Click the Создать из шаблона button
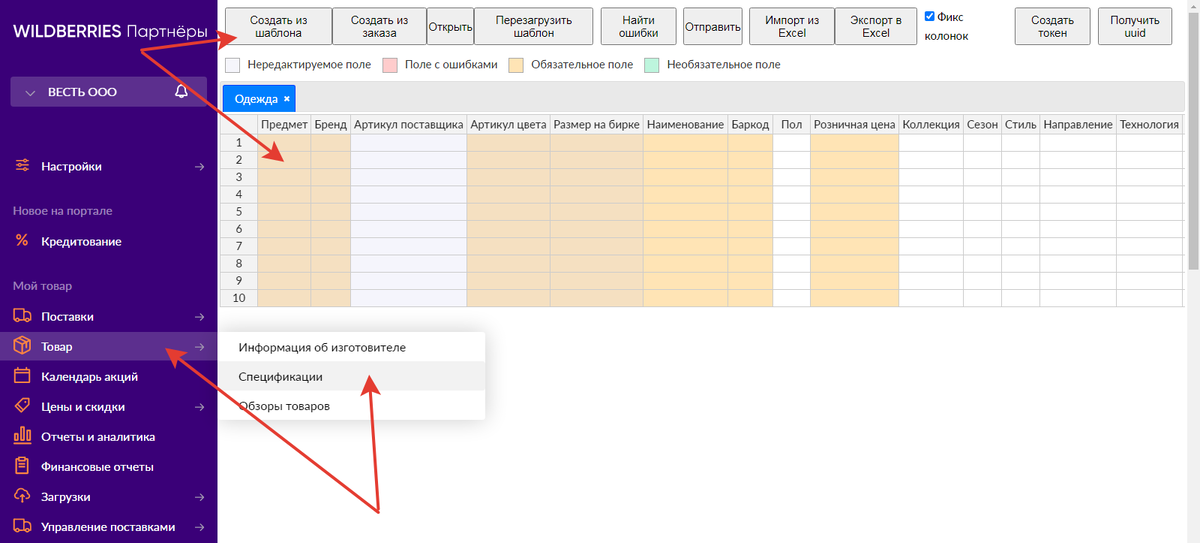This screenshot has height=543, width=1200. 278,26
